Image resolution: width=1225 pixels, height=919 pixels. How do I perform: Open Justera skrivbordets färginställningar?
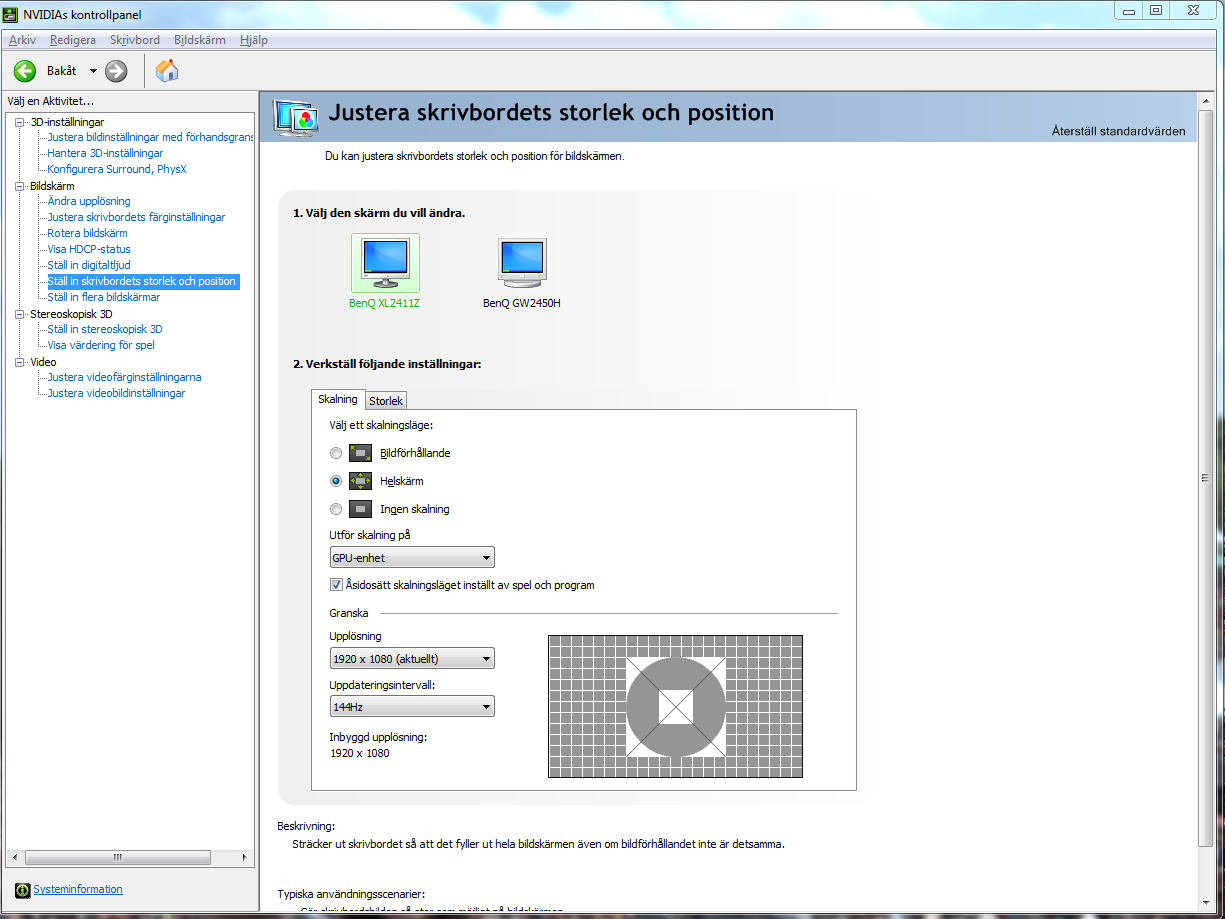click(136, 217)
